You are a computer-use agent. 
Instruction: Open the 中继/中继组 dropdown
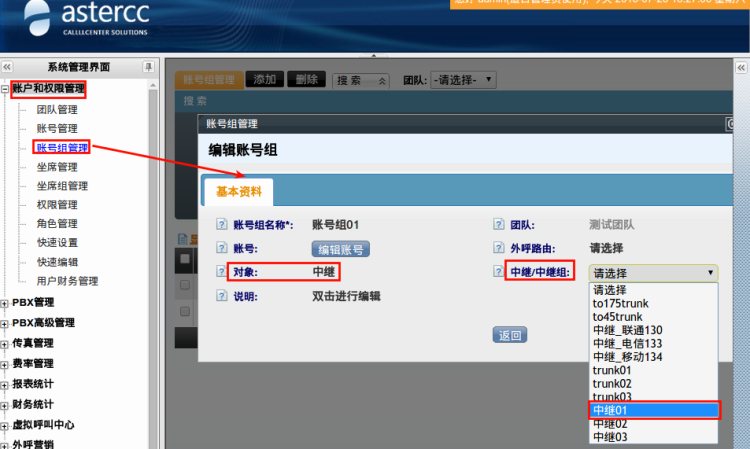pyautogui.click(x=653, y=273)
